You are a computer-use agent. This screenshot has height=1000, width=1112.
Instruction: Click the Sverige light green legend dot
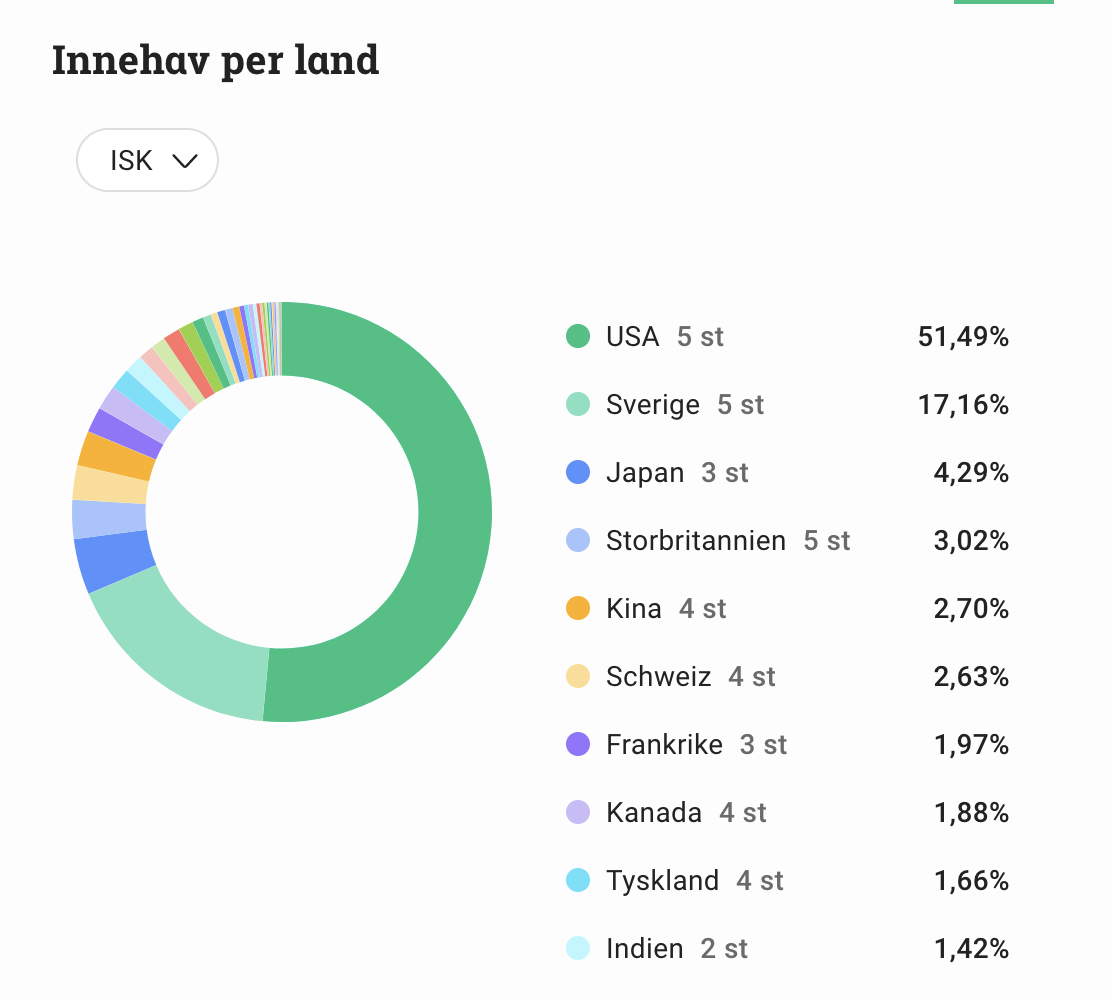pos(578,405)
